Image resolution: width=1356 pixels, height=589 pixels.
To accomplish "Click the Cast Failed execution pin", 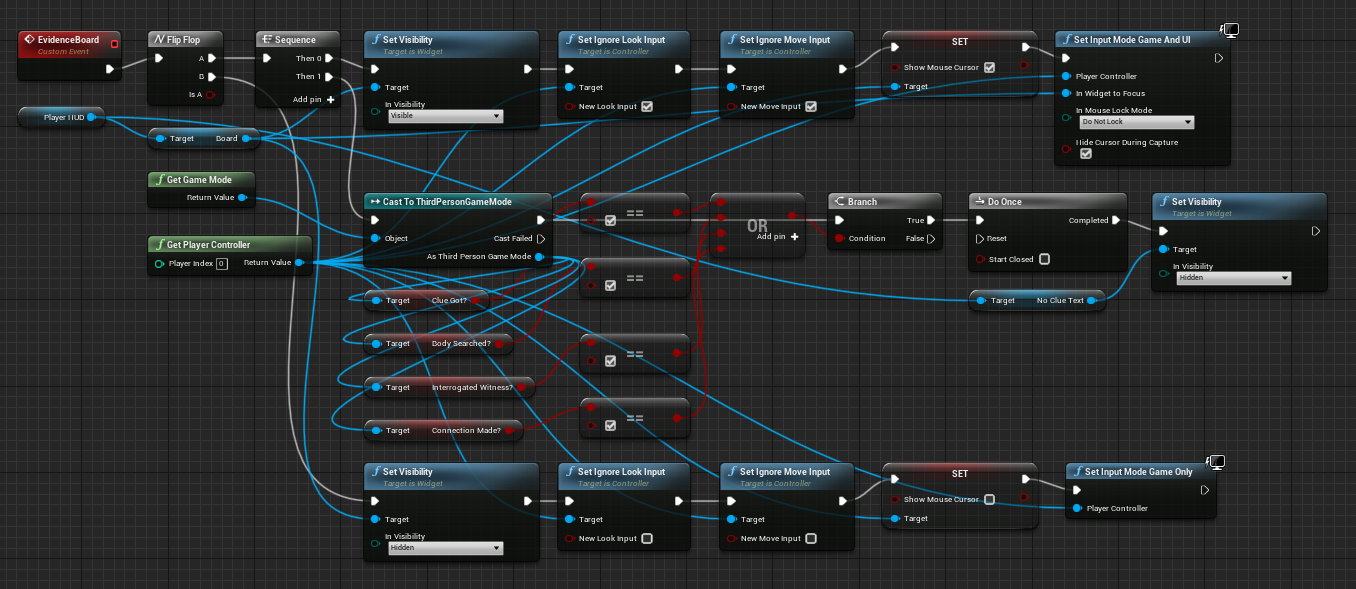I will pyautogui.click(x=541, y=239).
